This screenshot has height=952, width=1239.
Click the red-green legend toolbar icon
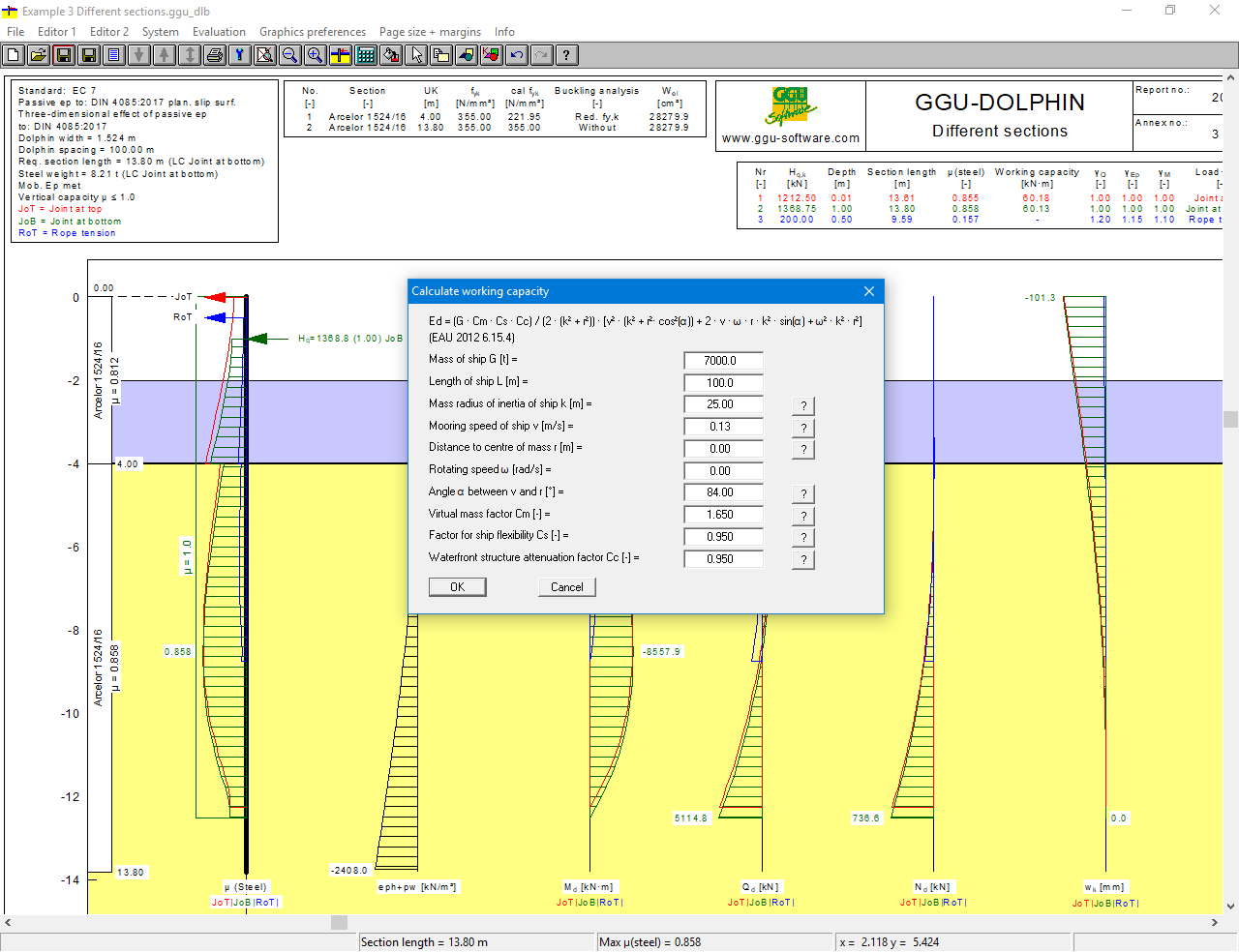492,55
